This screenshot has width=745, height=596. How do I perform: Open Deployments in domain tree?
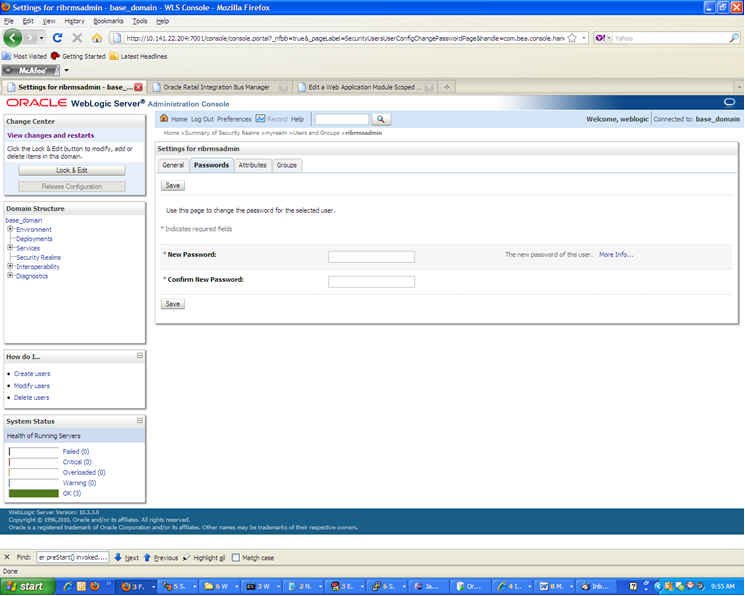34,239
